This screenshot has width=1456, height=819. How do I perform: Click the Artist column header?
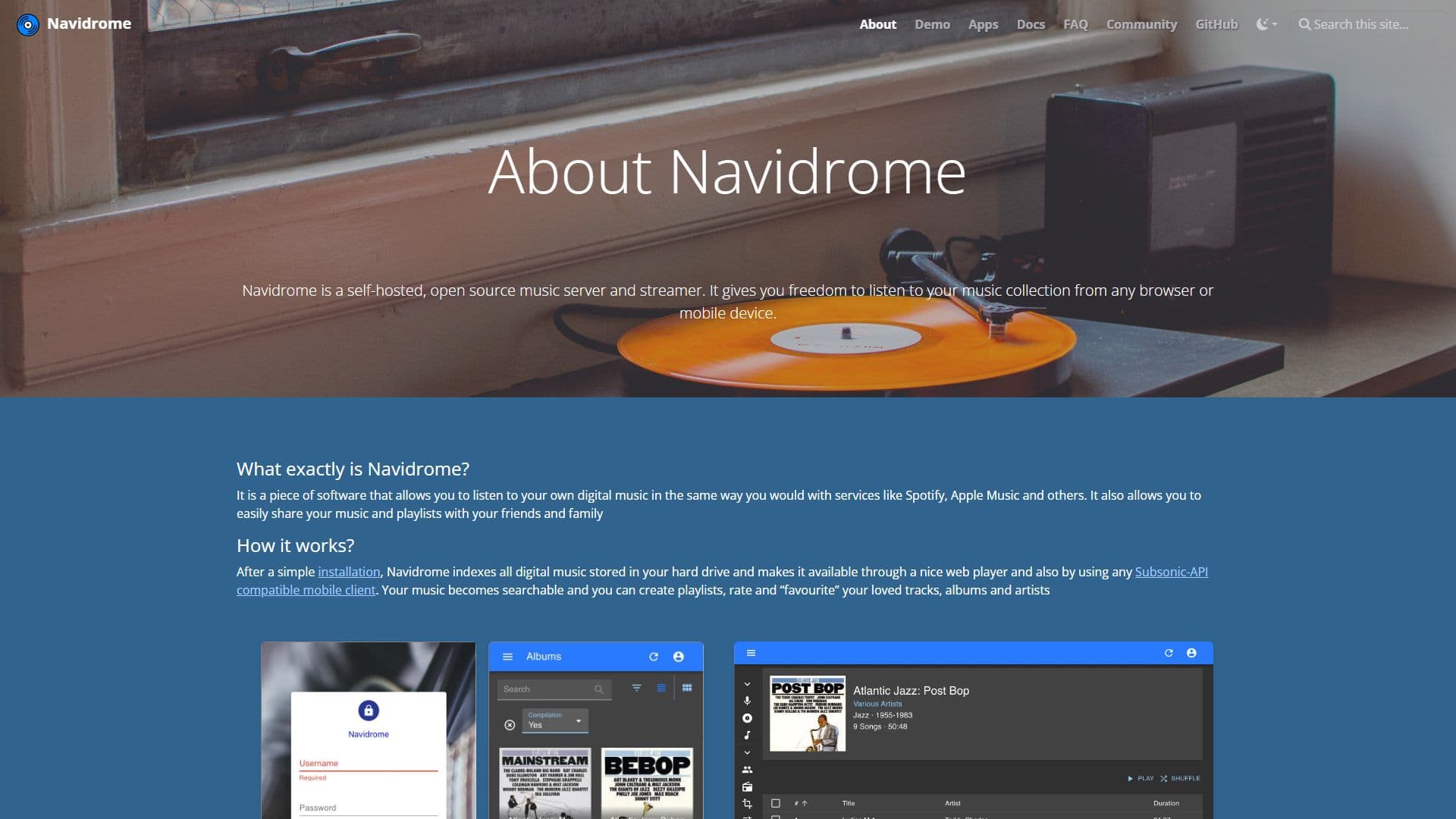coord(952,803)
